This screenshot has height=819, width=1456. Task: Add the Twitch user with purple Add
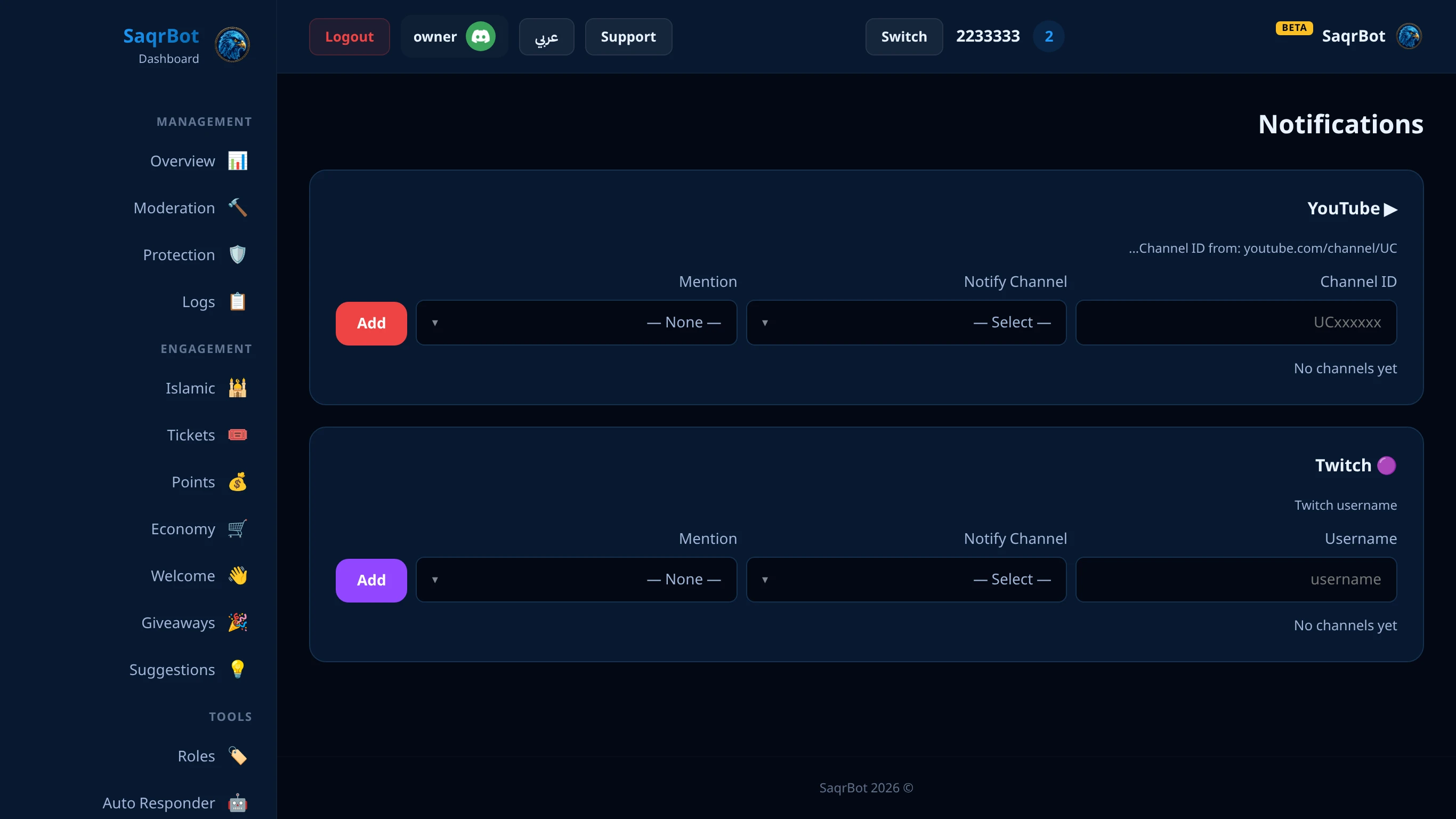point(371,580)
